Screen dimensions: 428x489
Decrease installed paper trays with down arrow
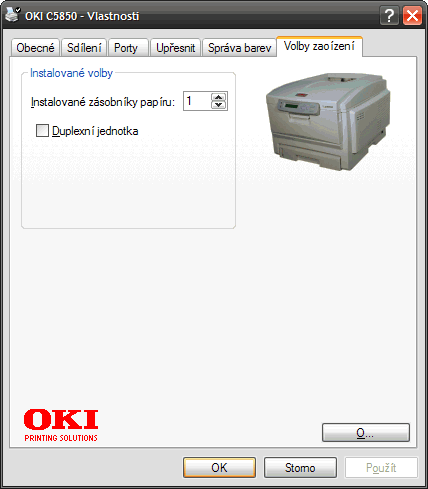point(218,105)
